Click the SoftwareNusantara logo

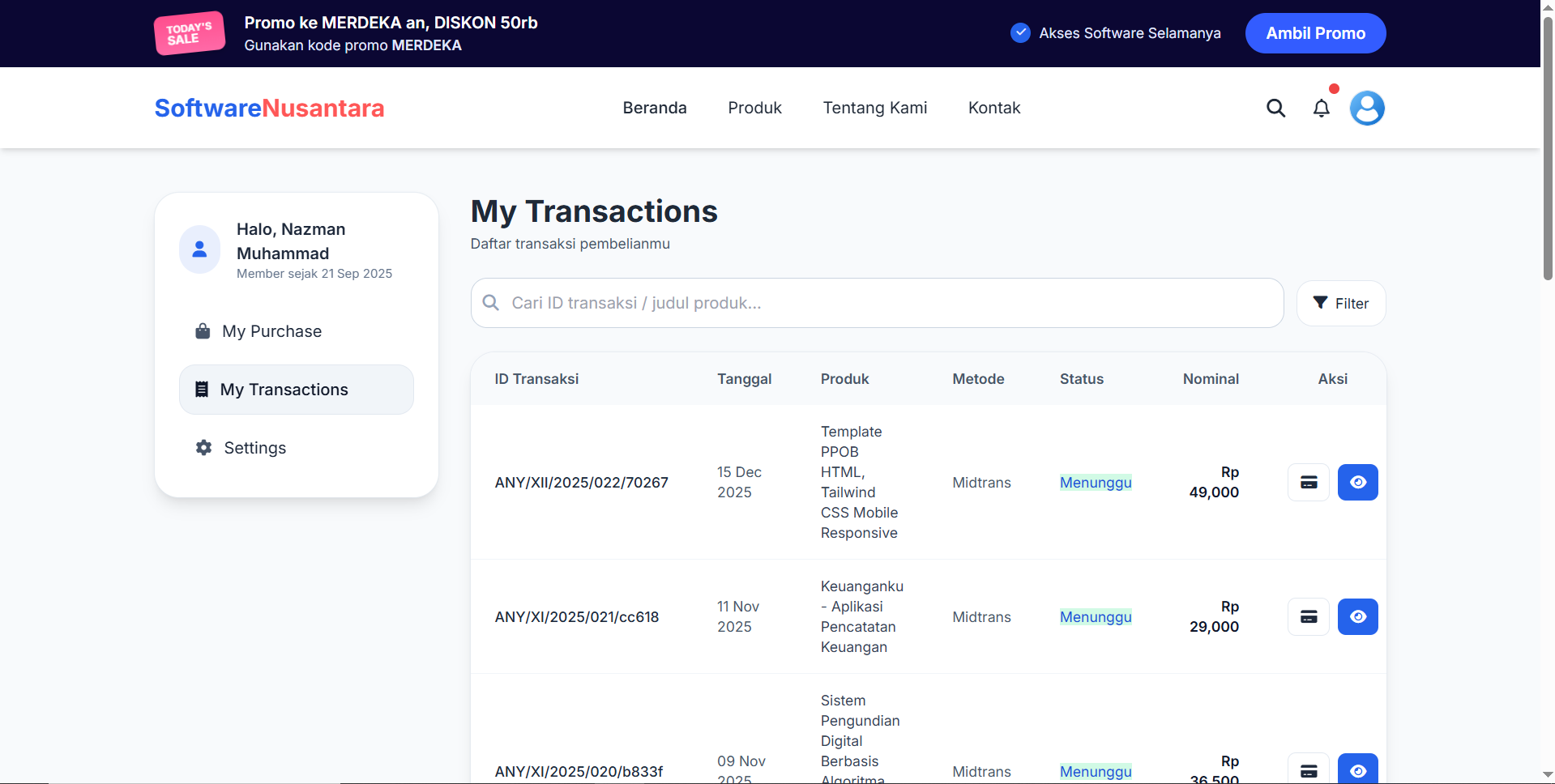pyautogui.click(x=269, y=108)
